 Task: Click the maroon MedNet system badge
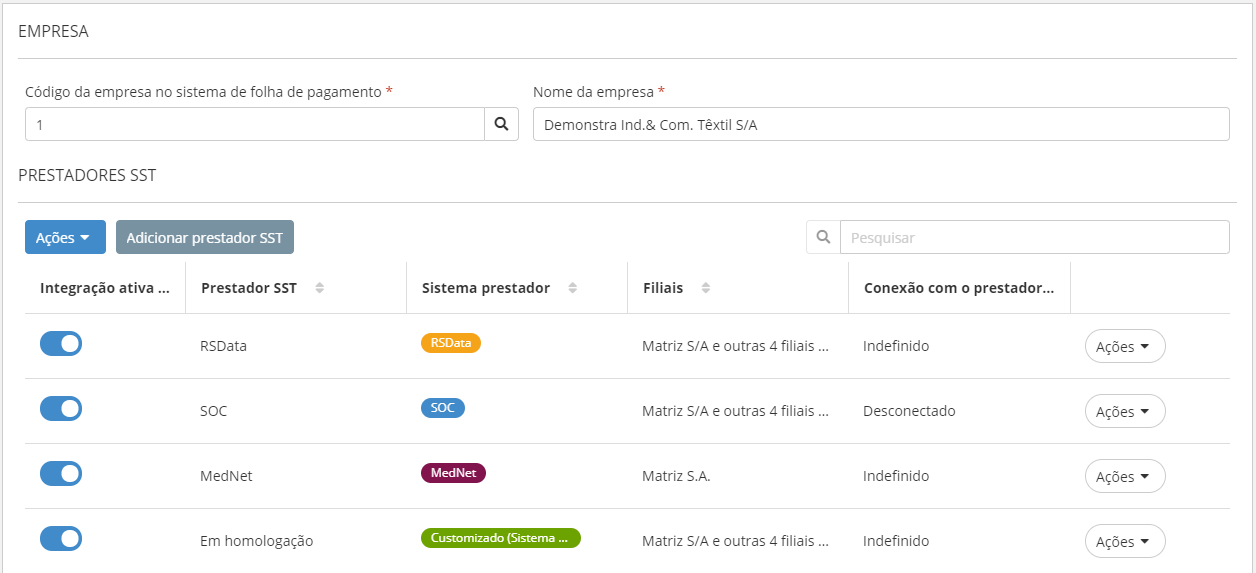pyautogui.click(x=453, y=473)
